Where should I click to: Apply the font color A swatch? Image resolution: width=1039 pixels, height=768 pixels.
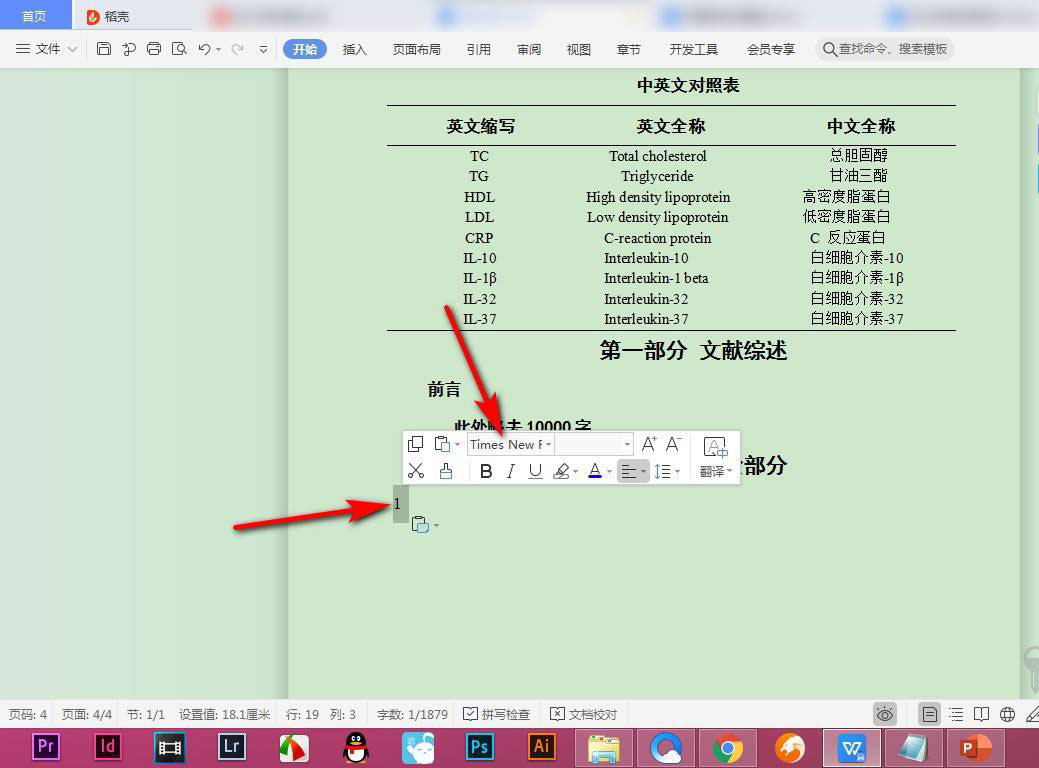click(x=595, y=471)
